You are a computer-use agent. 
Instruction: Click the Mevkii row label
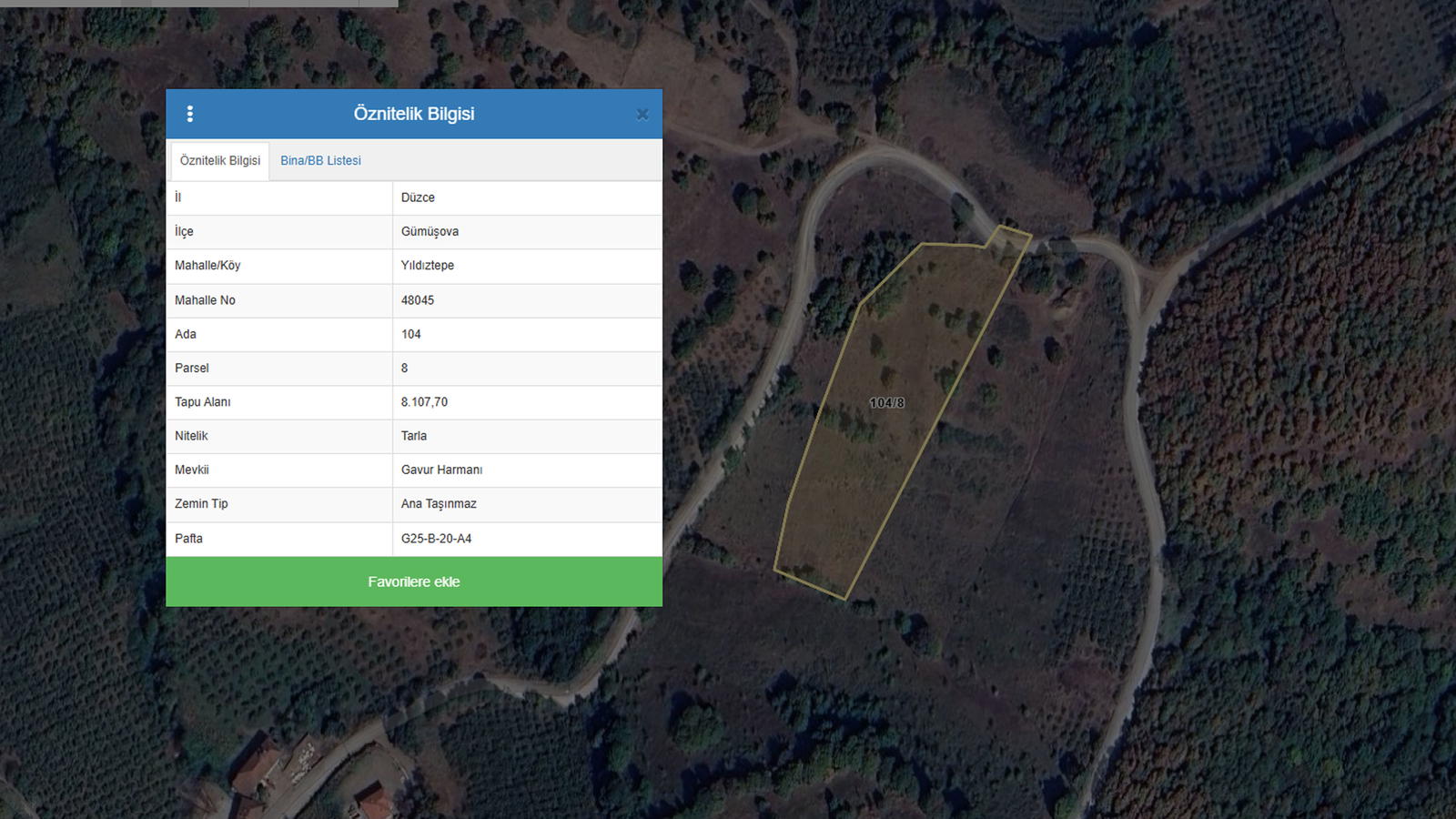(x=192, y=470)
